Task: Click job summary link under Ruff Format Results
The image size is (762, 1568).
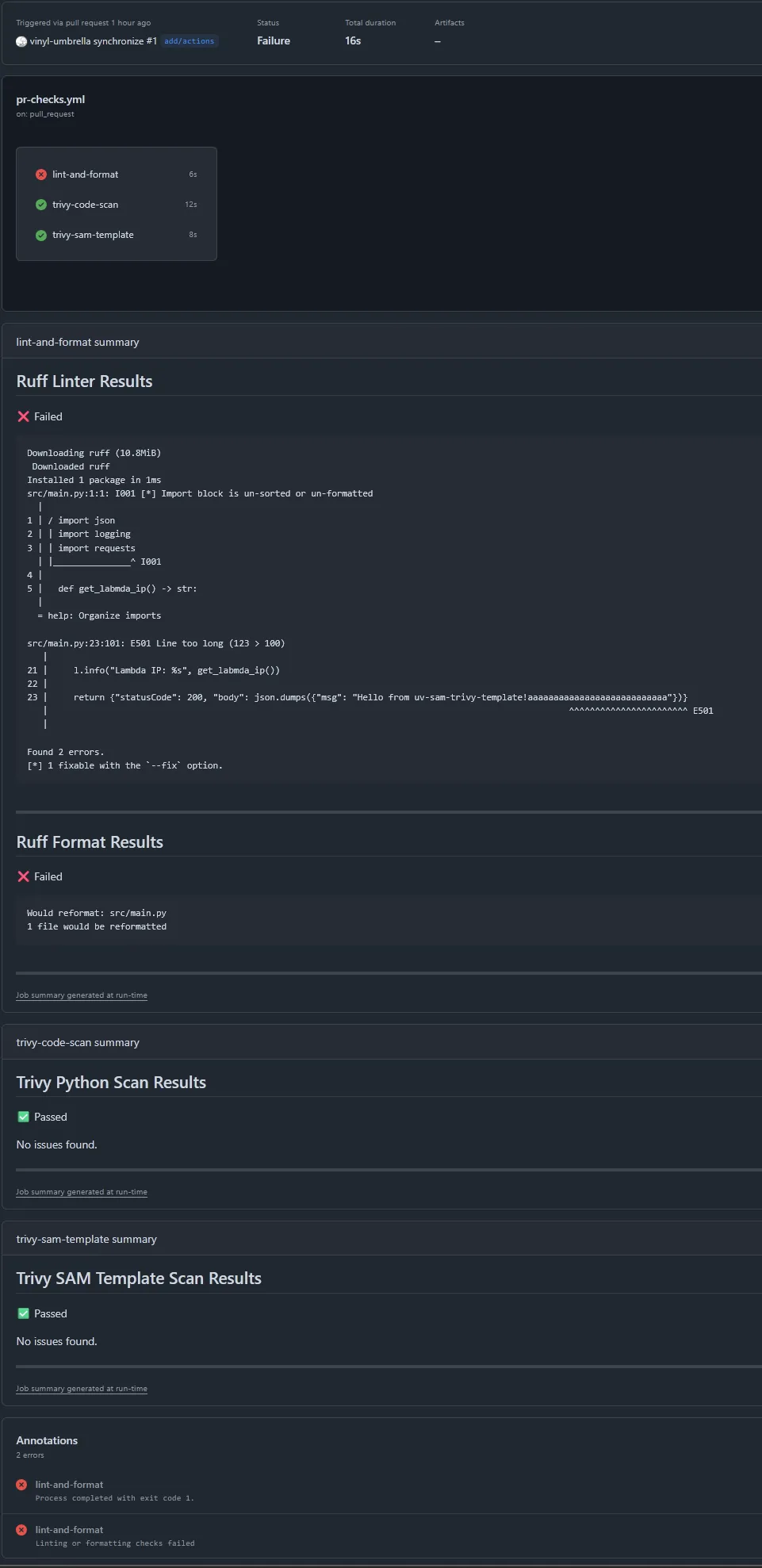Action: tap(82, 995)
